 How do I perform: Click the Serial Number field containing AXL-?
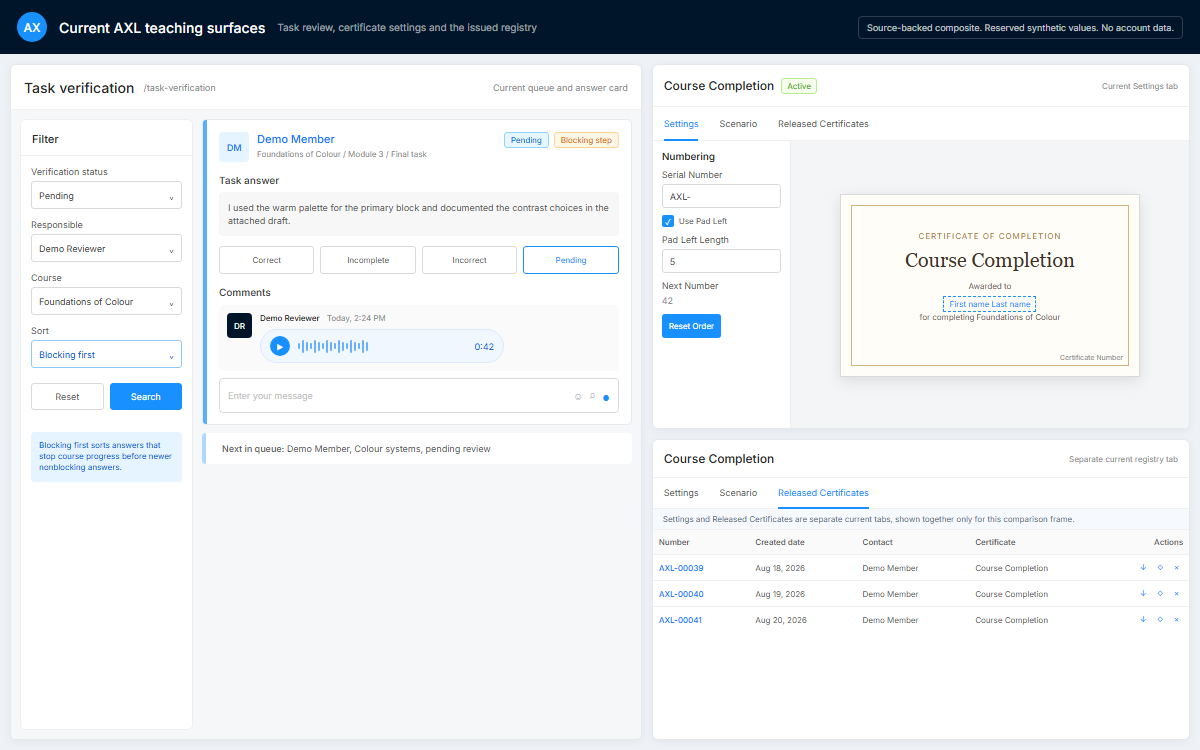721,196
